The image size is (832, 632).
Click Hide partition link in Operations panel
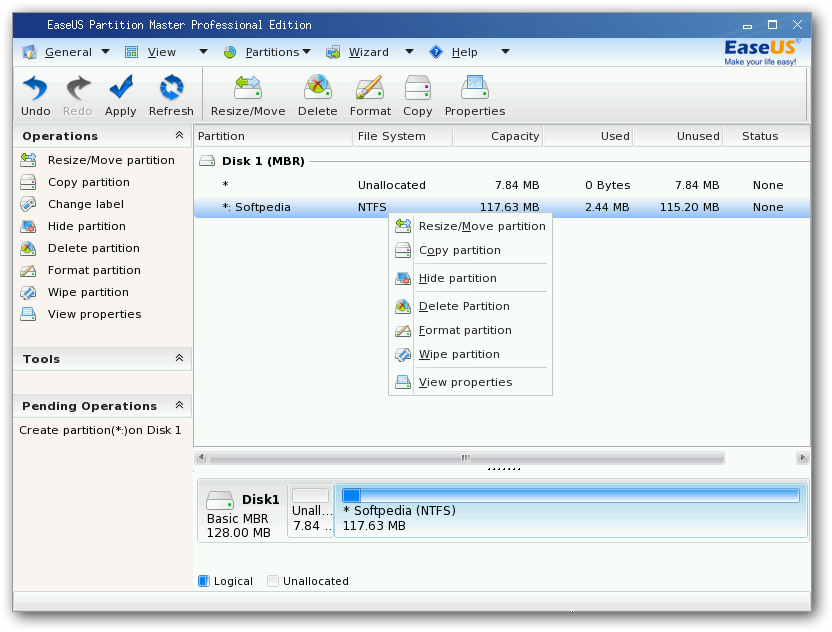pyautogui.click(x=86, y=227)
